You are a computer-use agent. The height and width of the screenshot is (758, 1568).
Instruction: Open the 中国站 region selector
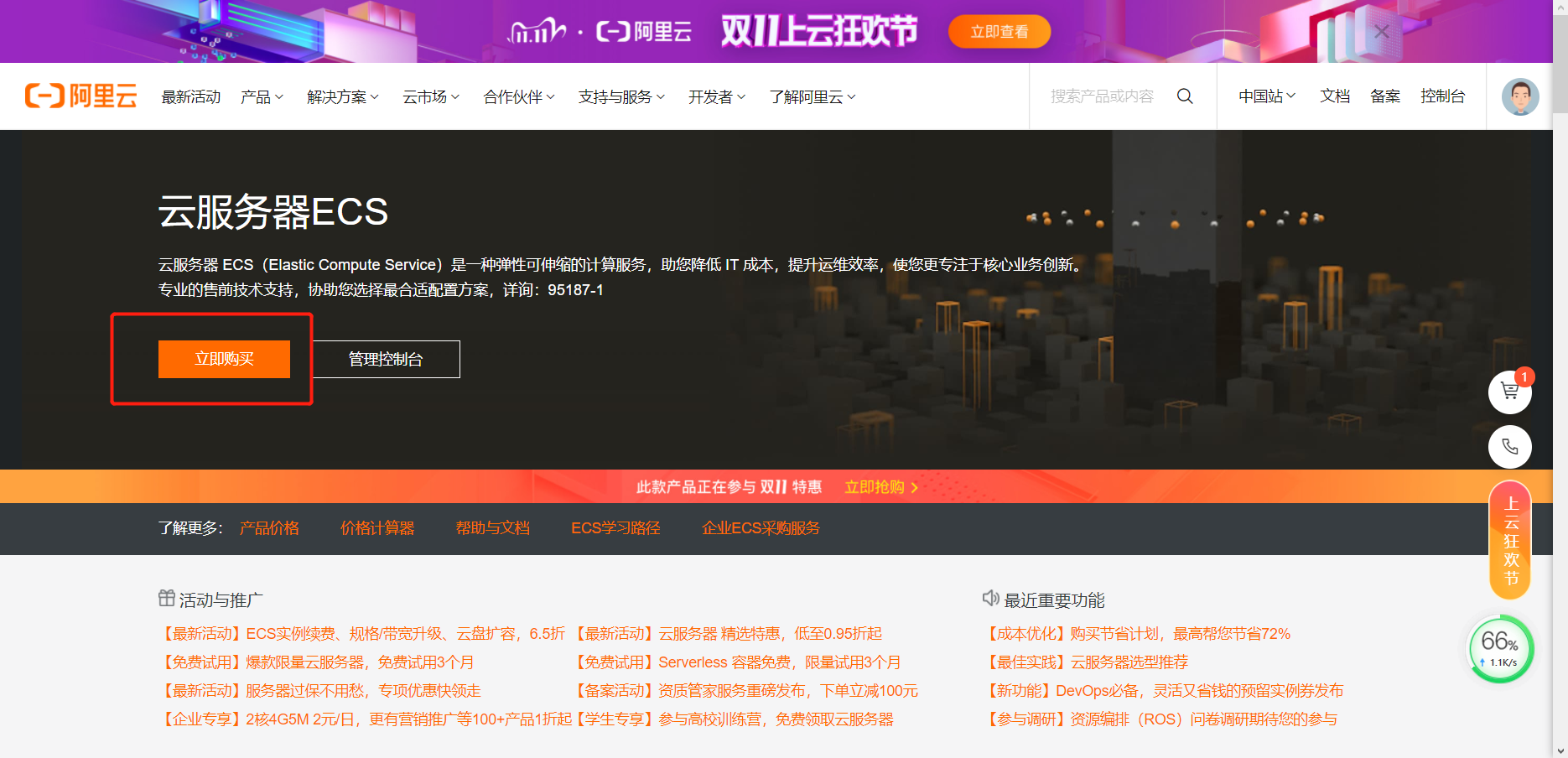[x=1267, y=96]
